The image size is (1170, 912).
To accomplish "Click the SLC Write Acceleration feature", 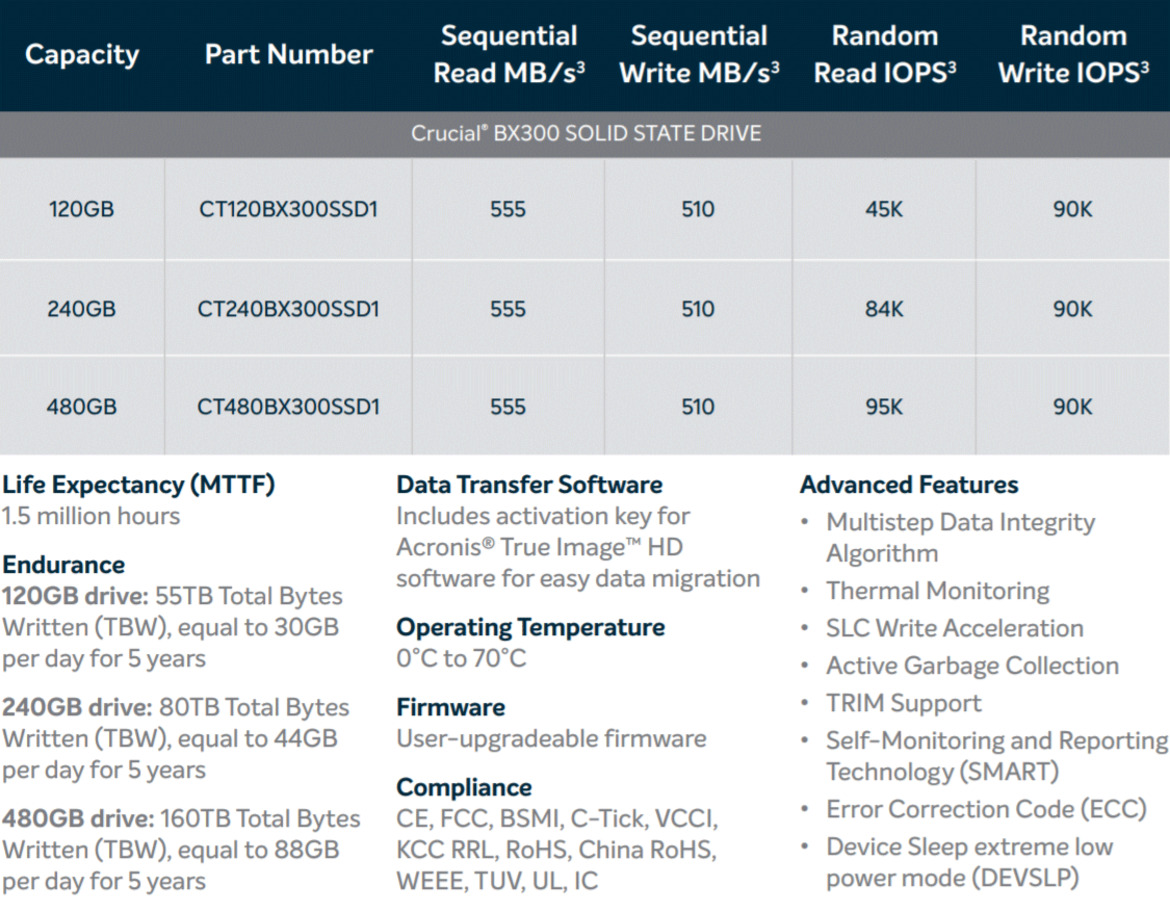I will [955, 628].
